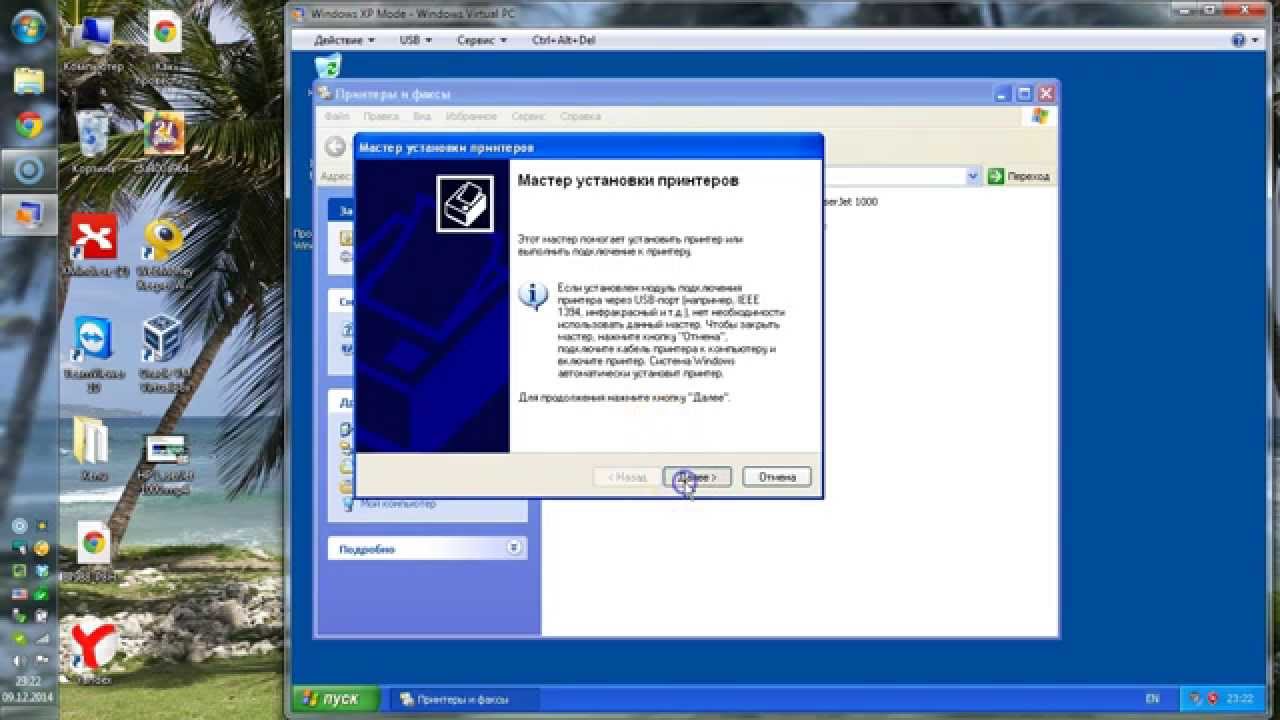Viewport: 1280px width, 720px height.
Task: Click the Переход go button
Action: [x=1019, y=176]
